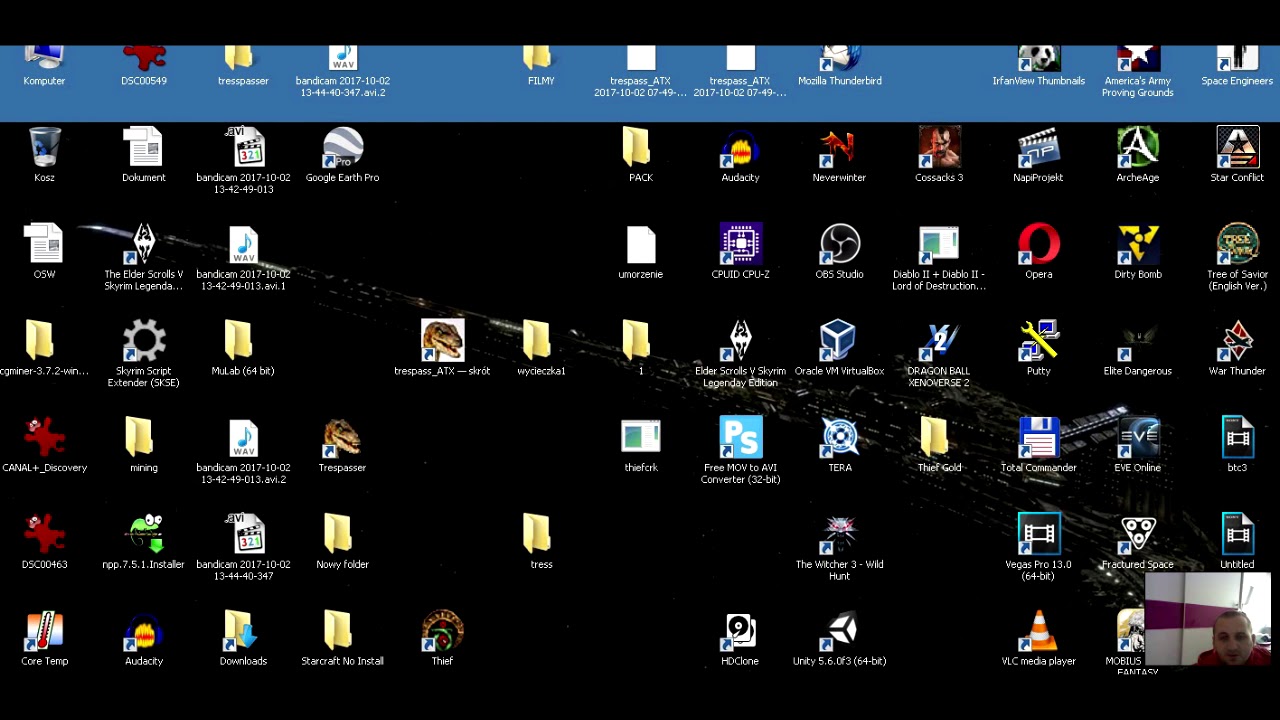Run the npp.7.5.1.Installer

click(143, 542)
